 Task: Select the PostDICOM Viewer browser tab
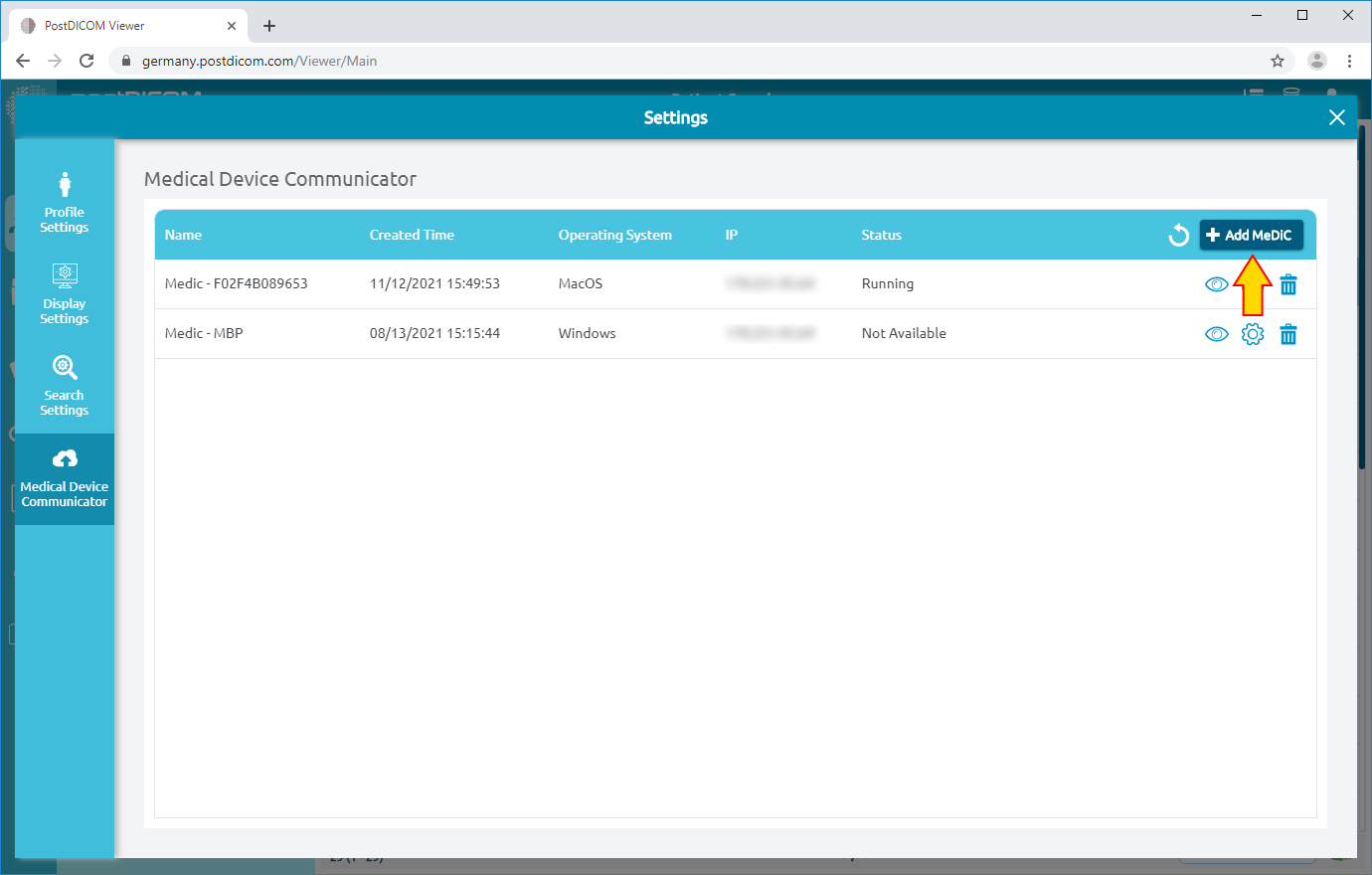129,26
